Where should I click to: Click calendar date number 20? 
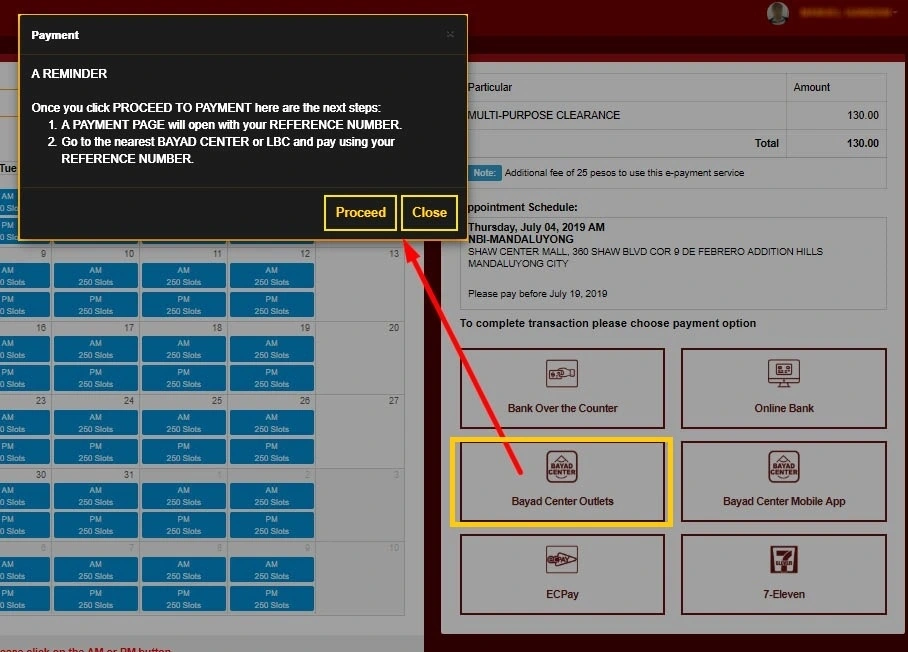[394, 328]
